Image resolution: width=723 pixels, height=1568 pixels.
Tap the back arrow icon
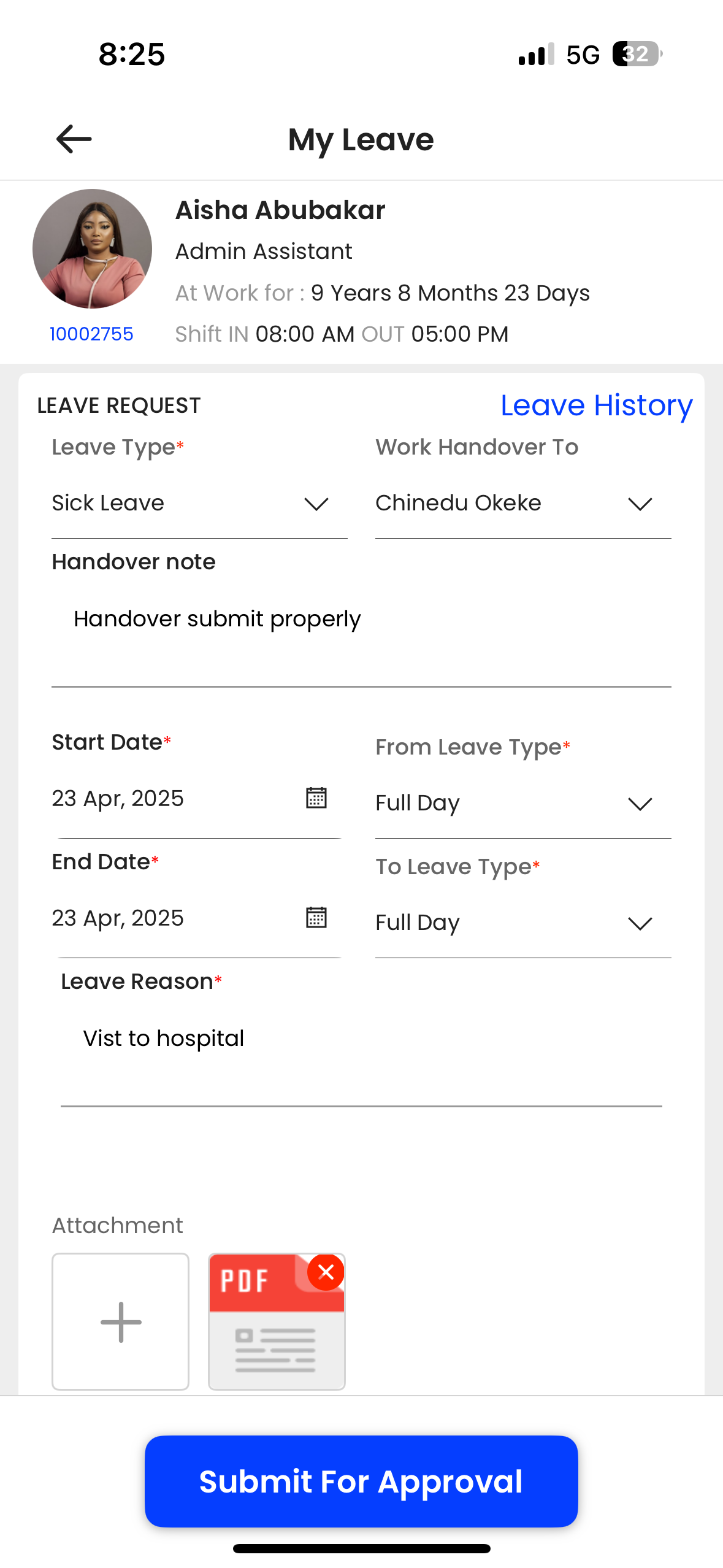[x=74, y=139]
